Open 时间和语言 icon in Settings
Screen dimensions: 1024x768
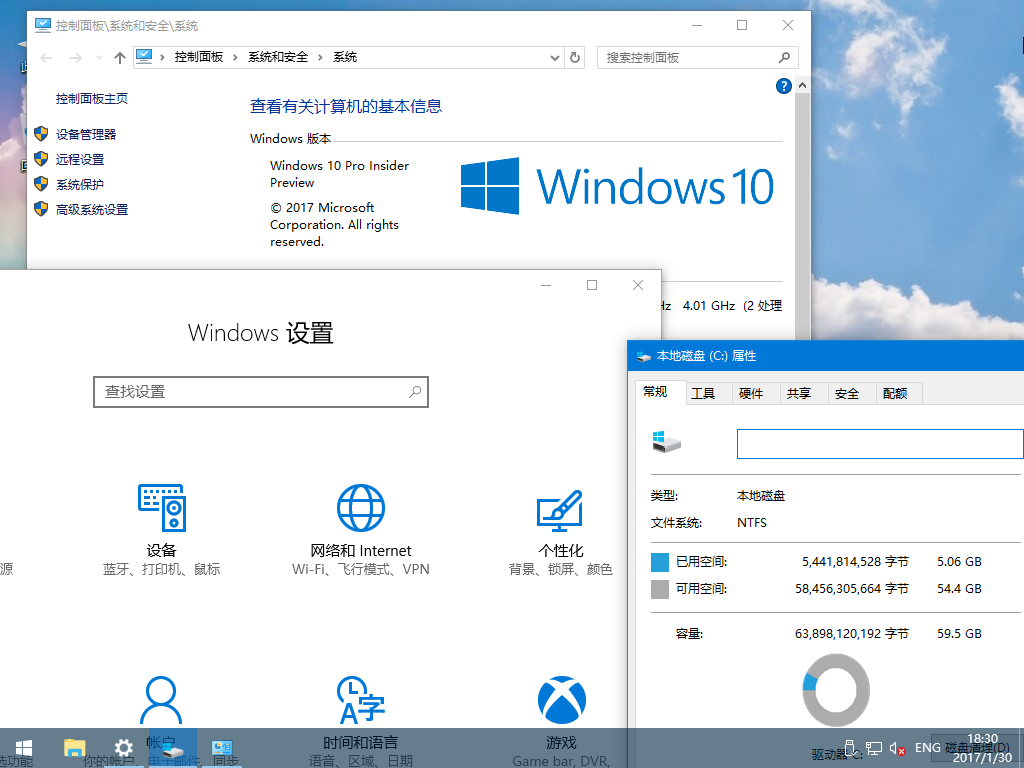click(360, 700)
